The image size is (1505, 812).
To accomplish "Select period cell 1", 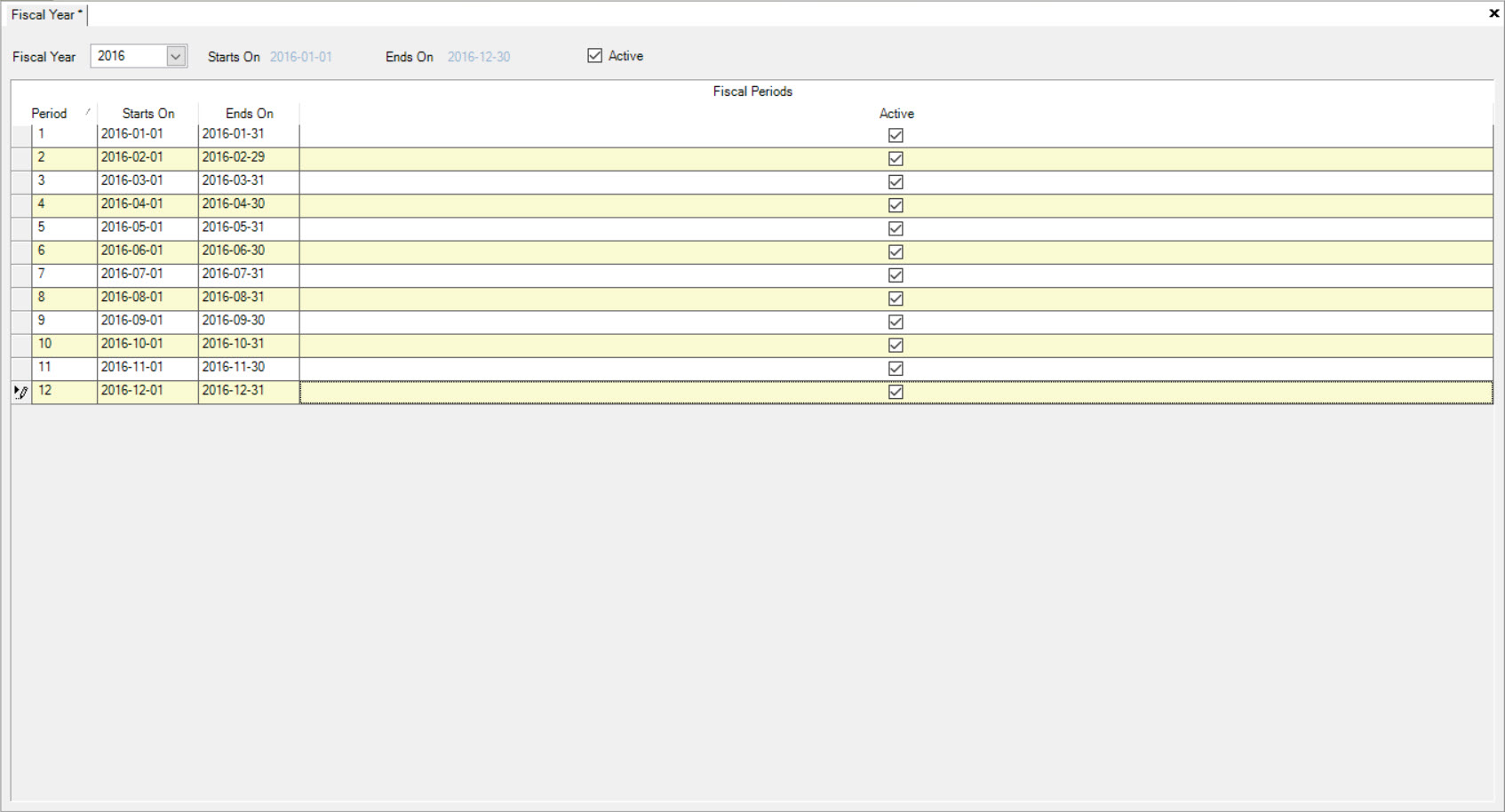I will (65, 135).
